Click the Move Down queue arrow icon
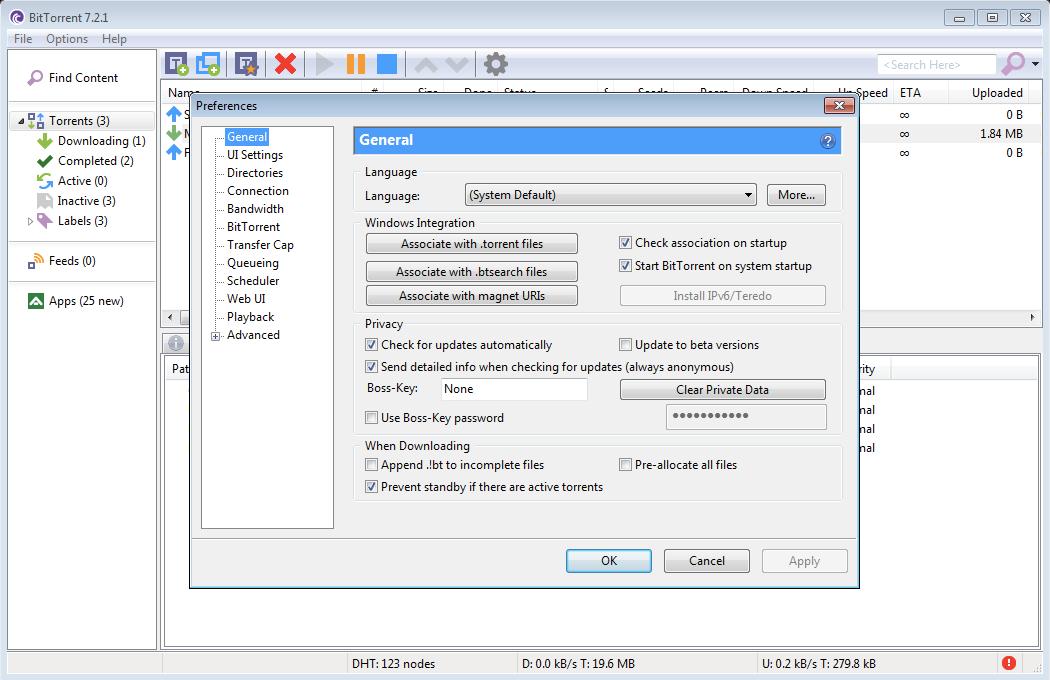Screen dimensions: 1050x680 coord(457,65)
